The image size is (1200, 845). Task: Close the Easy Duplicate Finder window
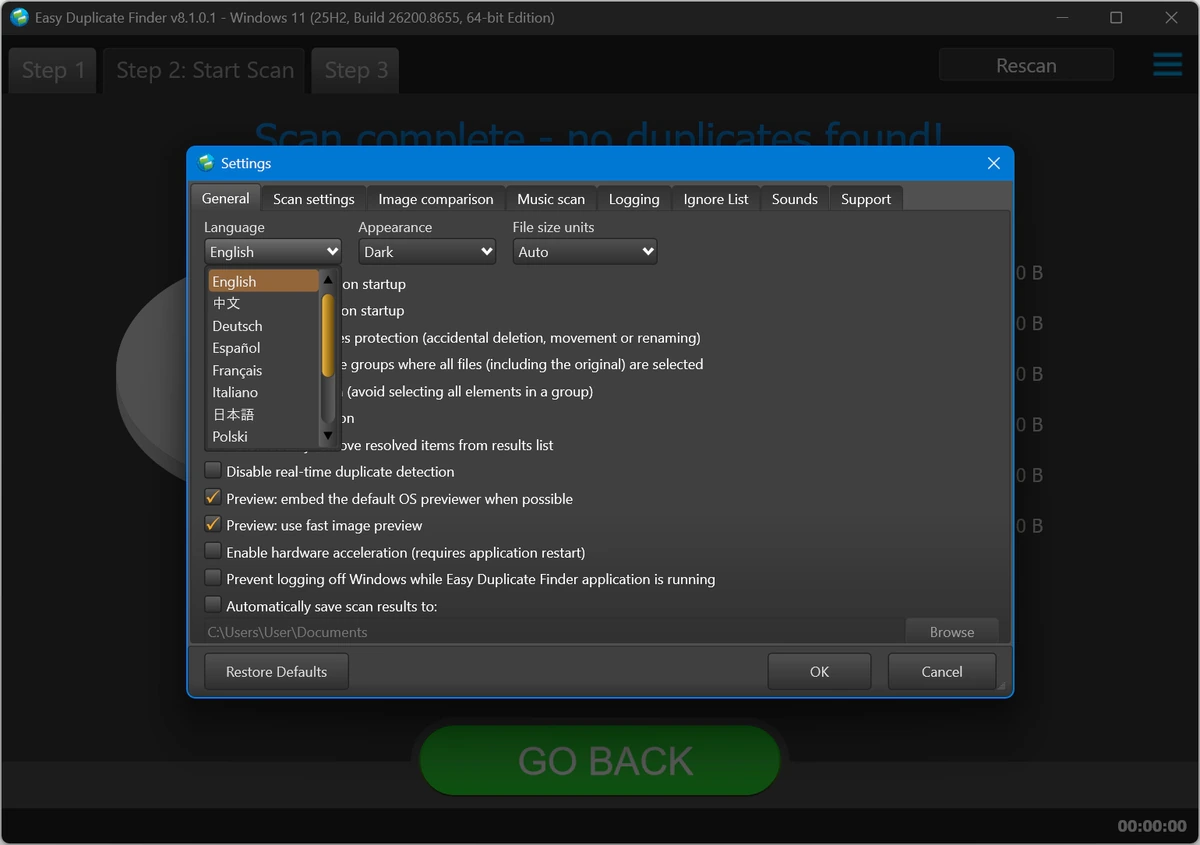[x=1170, y=17]
